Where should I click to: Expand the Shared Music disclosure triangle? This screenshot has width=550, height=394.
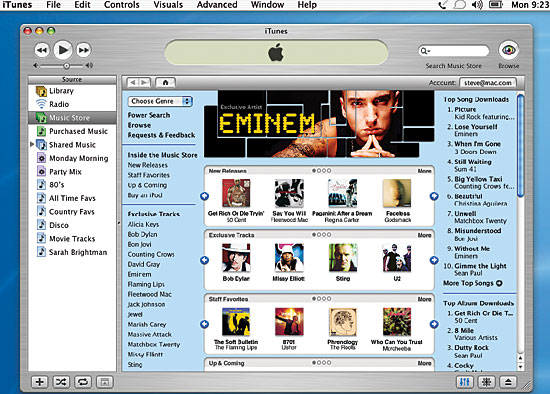[32, 144]
